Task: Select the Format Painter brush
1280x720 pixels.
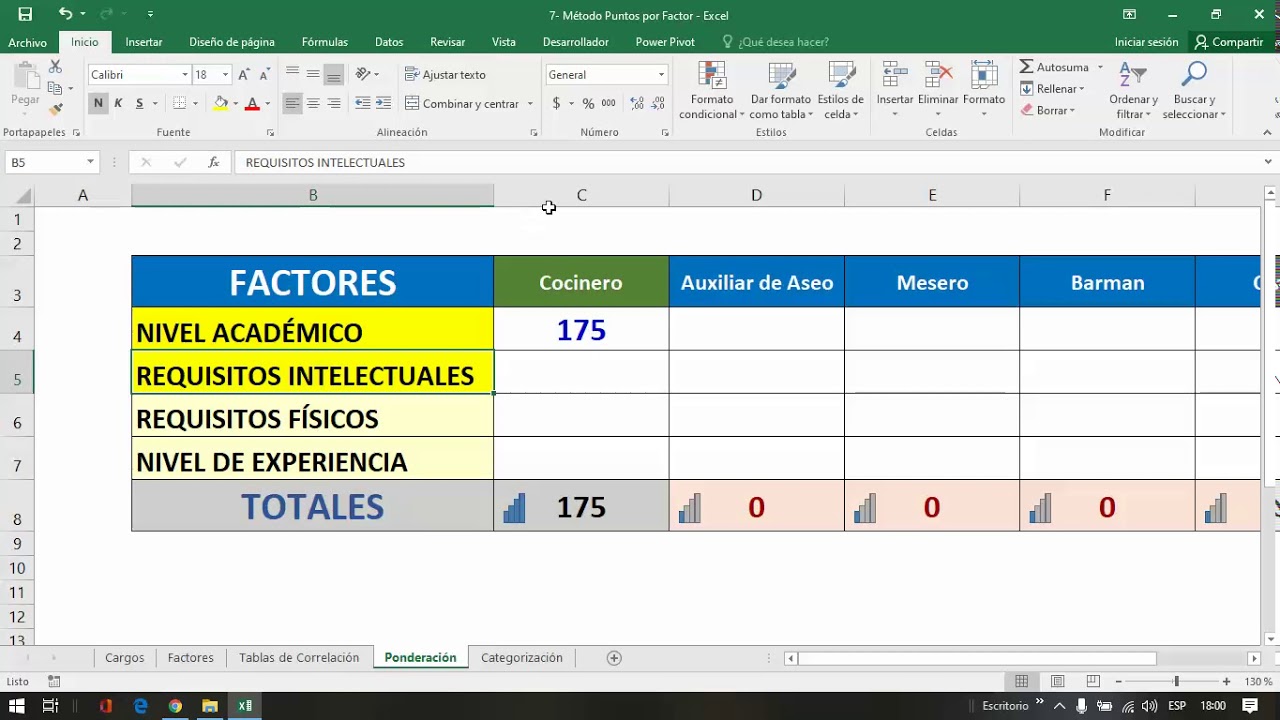Action: point(55,109)
